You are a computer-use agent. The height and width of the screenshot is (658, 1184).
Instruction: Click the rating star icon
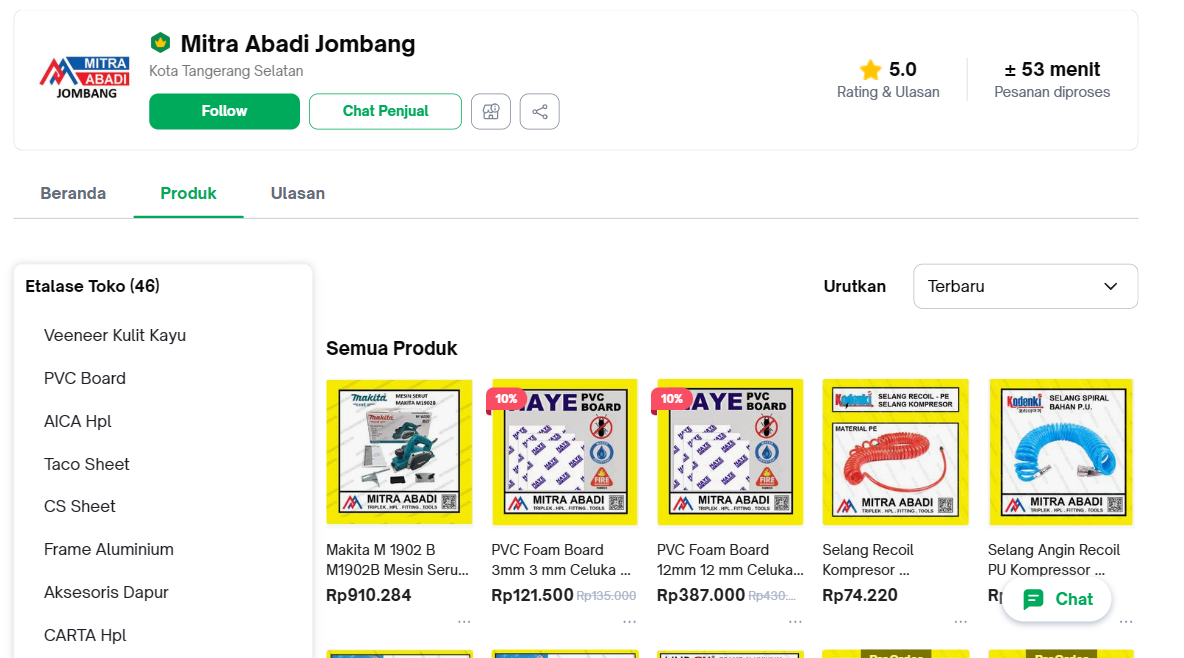coord(870,70)
